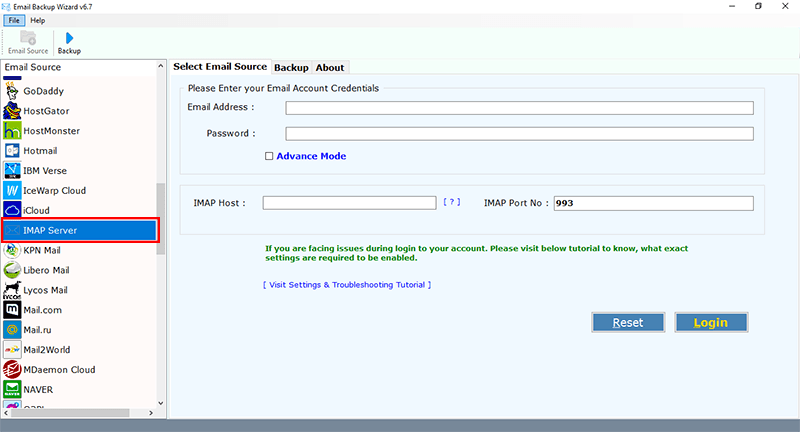Enable the Advance Mode checkbox

point(269,156)
